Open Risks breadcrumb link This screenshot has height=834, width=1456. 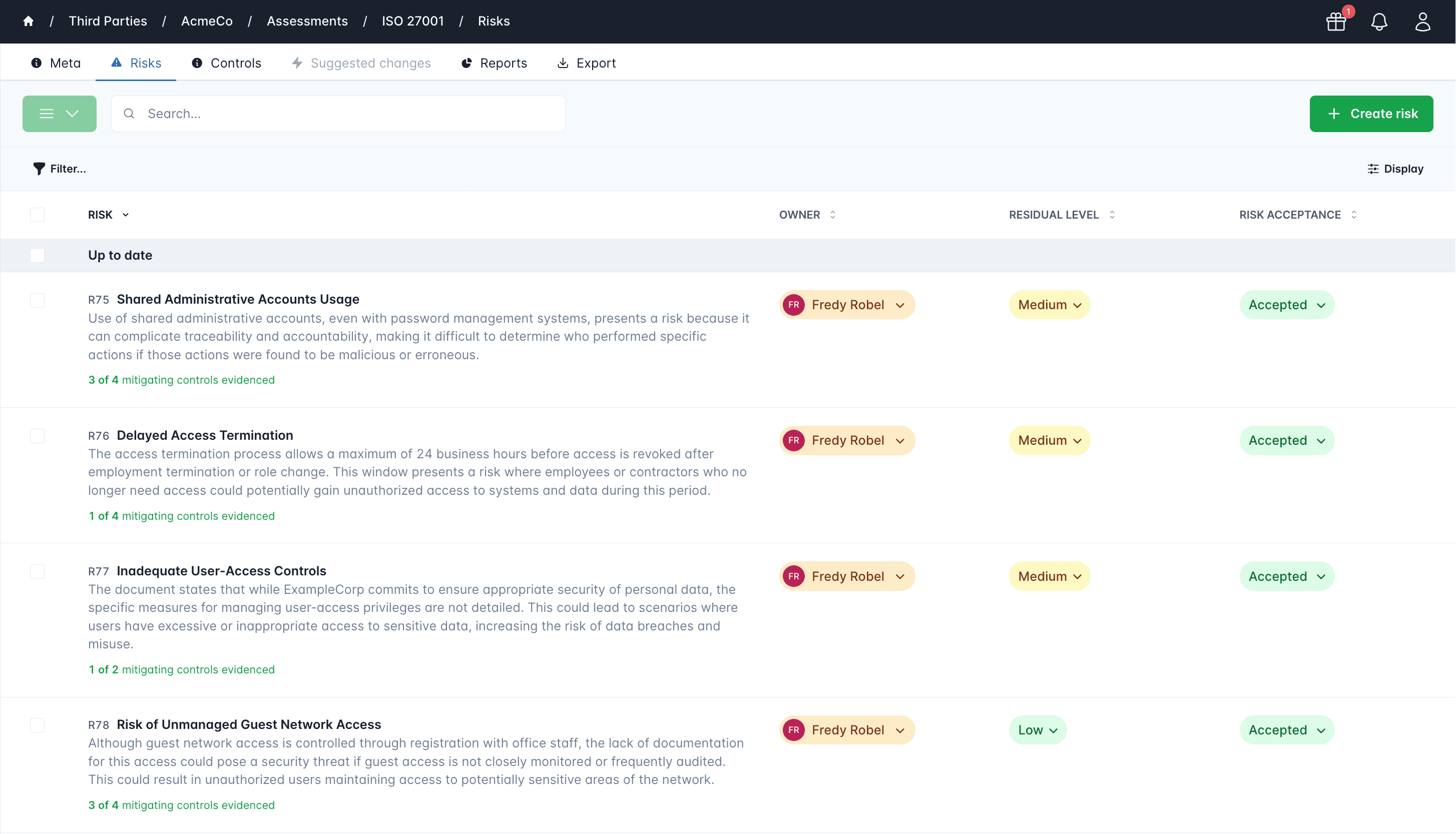coord(494,21)
